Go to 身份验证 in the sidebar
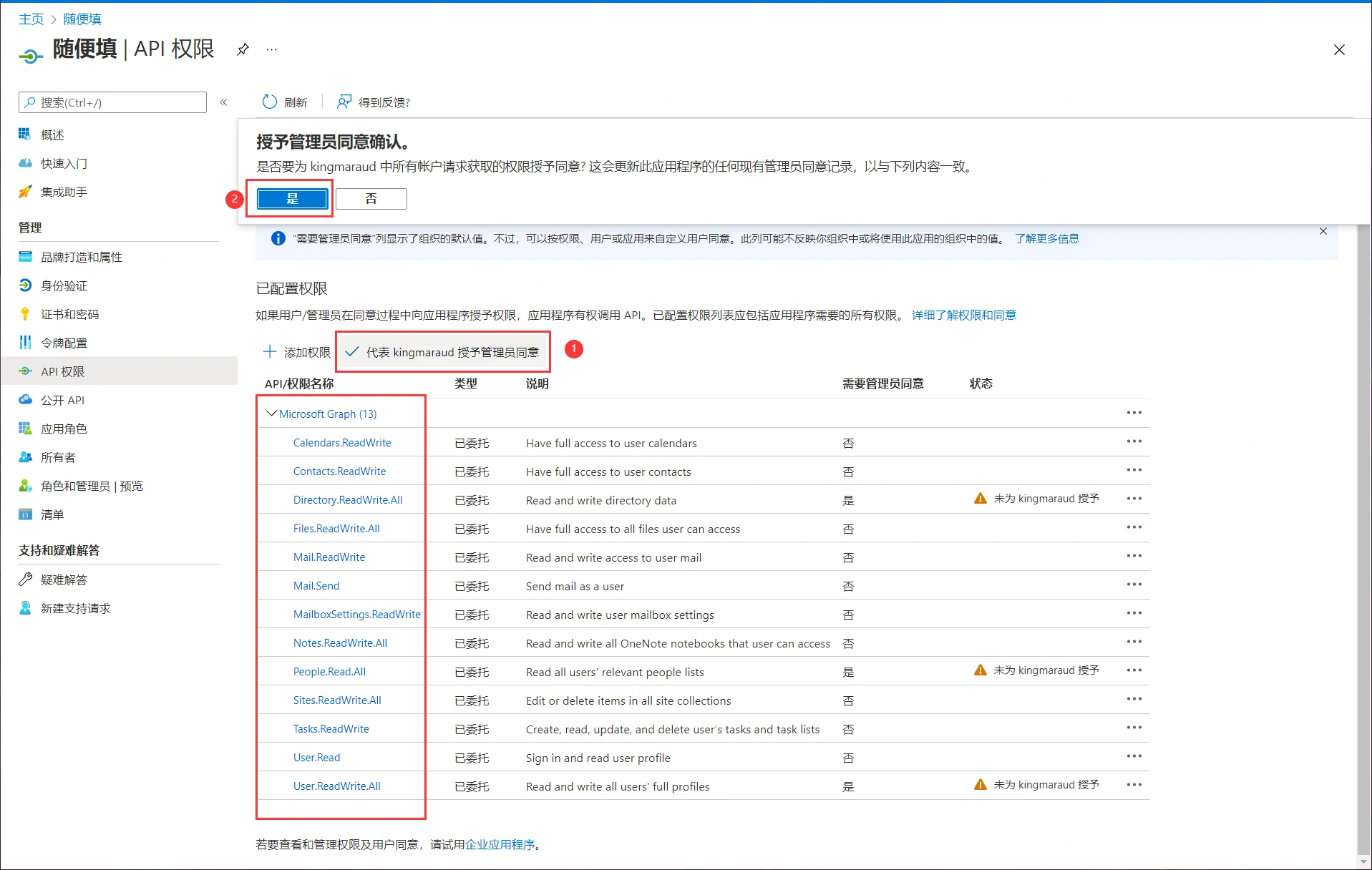Image resolution: width=1372 pixels, height=870 pixels. 64,285
